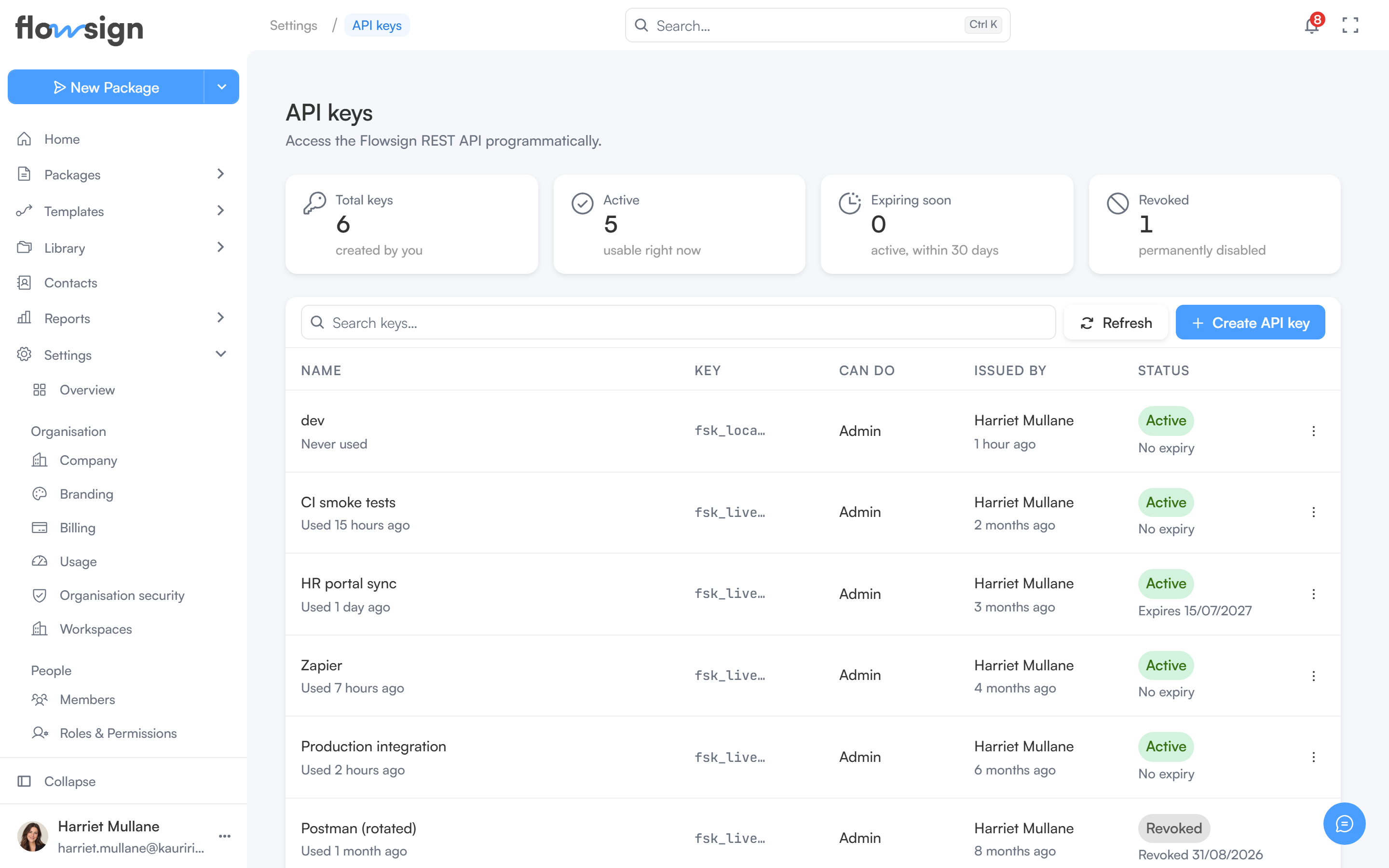Click the Revoked ban icon
Viewport: 1389px width, 868px height.
coord(1117,203)
